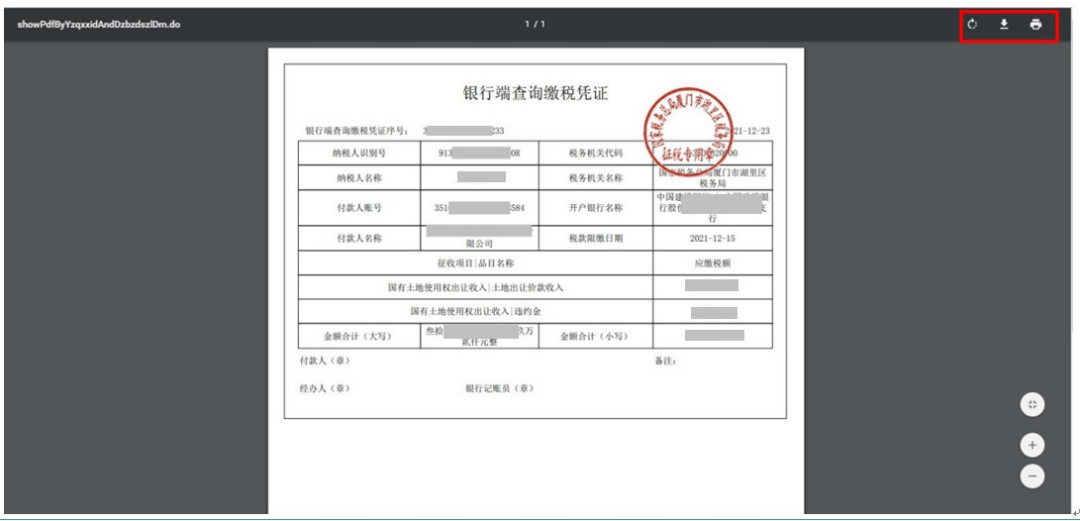Click row 国有土地使用权出让收入|违约金
1080x521 pixels.
(475, 311)
